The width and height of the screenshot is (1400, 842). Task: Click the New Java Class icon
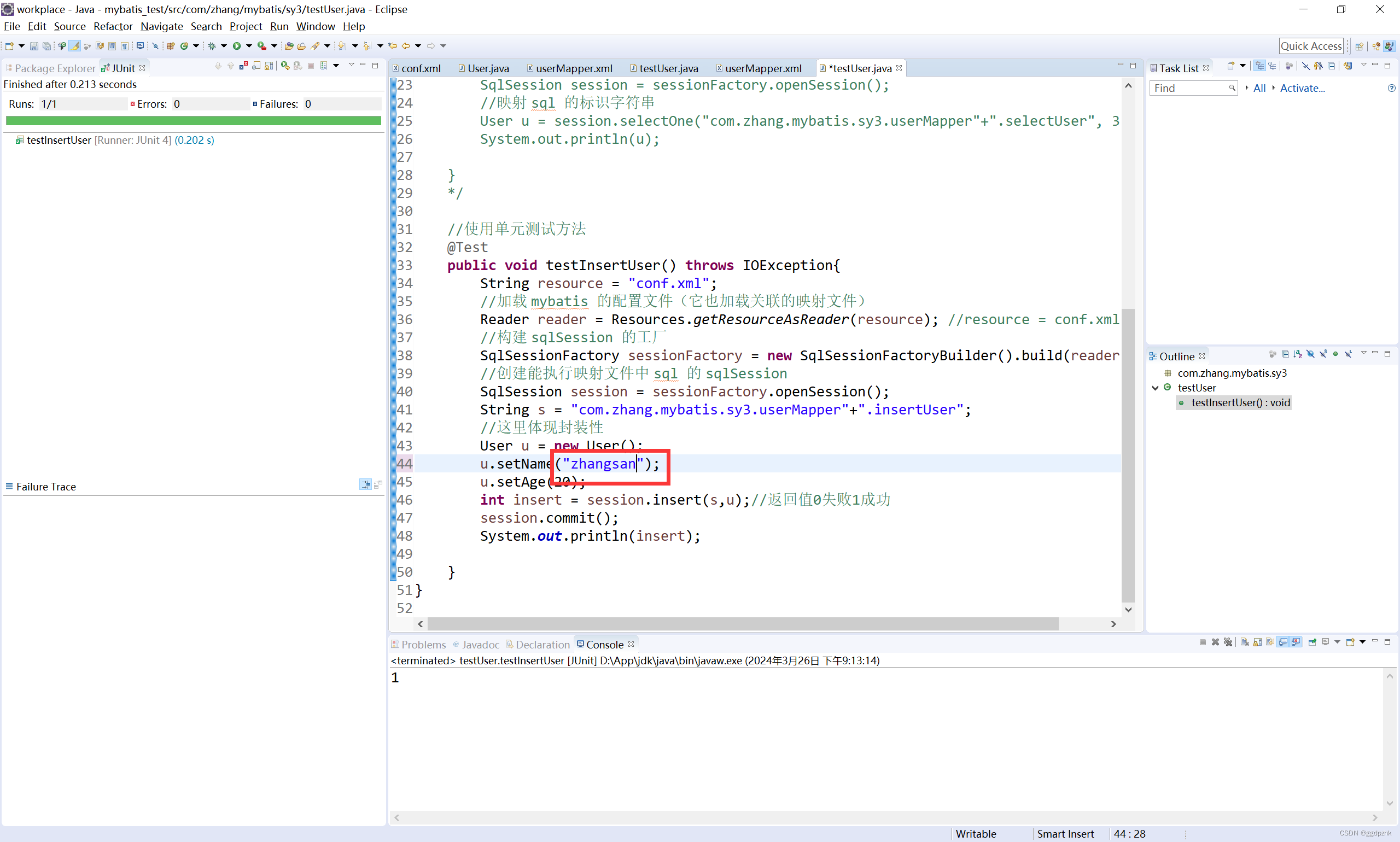tap(184, 46)
